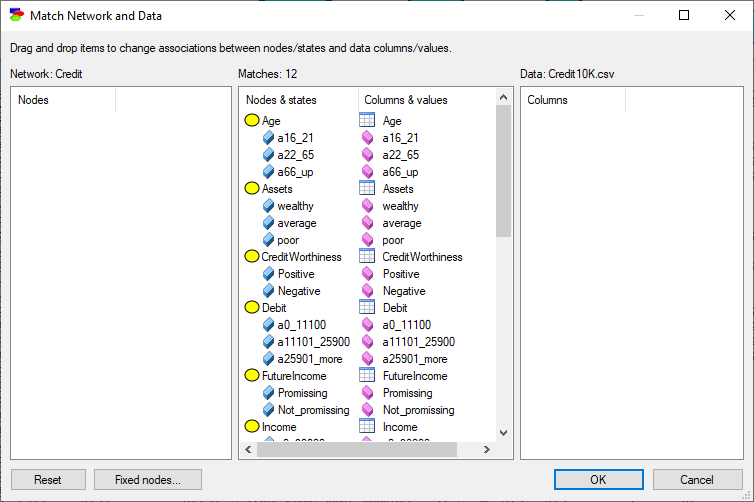Image resolution: width=754 pixels, height=502 pixels.
Task: Click the Debit column table icon
Action: click(x=367, y=307)
